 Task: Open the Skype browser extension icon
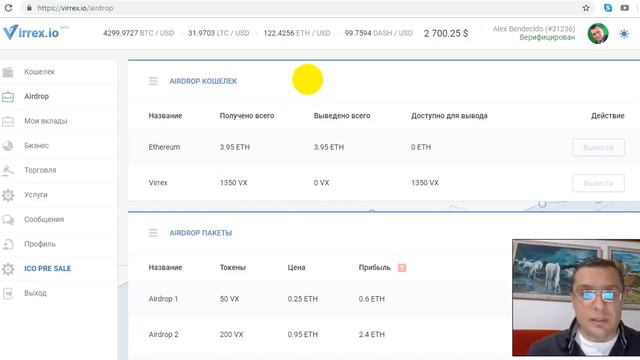pyautogui.click(x=608, y=8)
